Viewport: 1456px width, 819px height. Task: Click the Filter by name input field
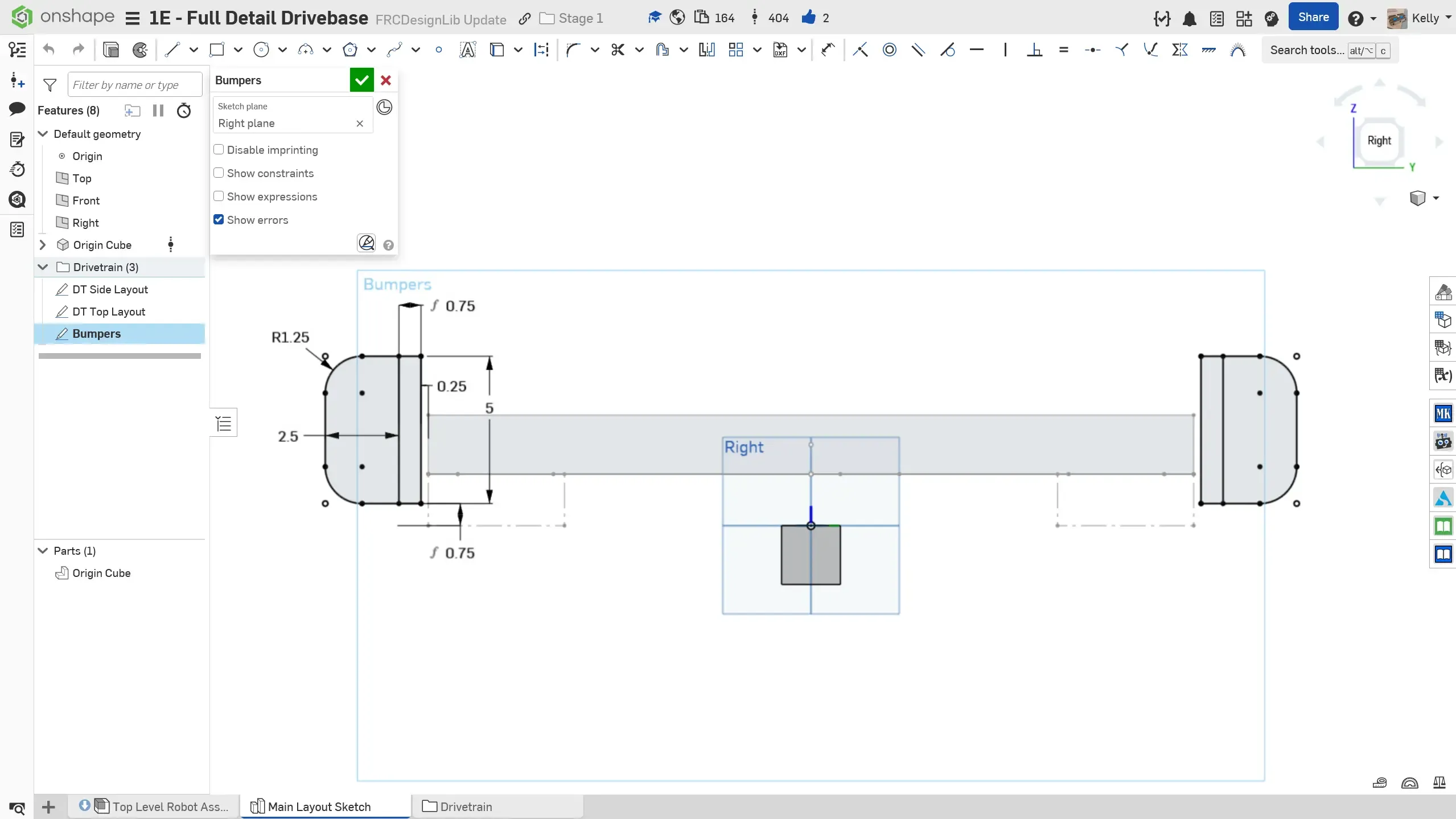click(x=134, y=85)
